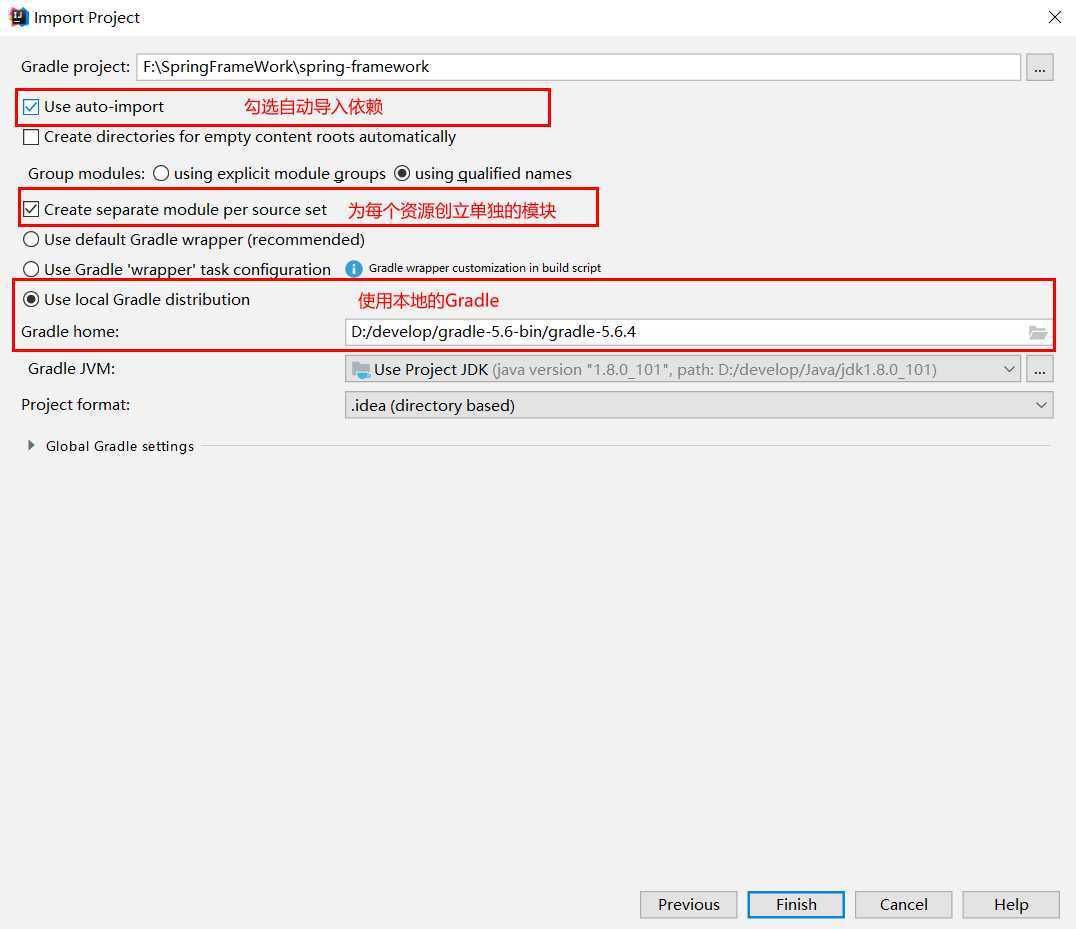
Task: Select Use local Gradle distribution radio
Action: pos(31,299)
